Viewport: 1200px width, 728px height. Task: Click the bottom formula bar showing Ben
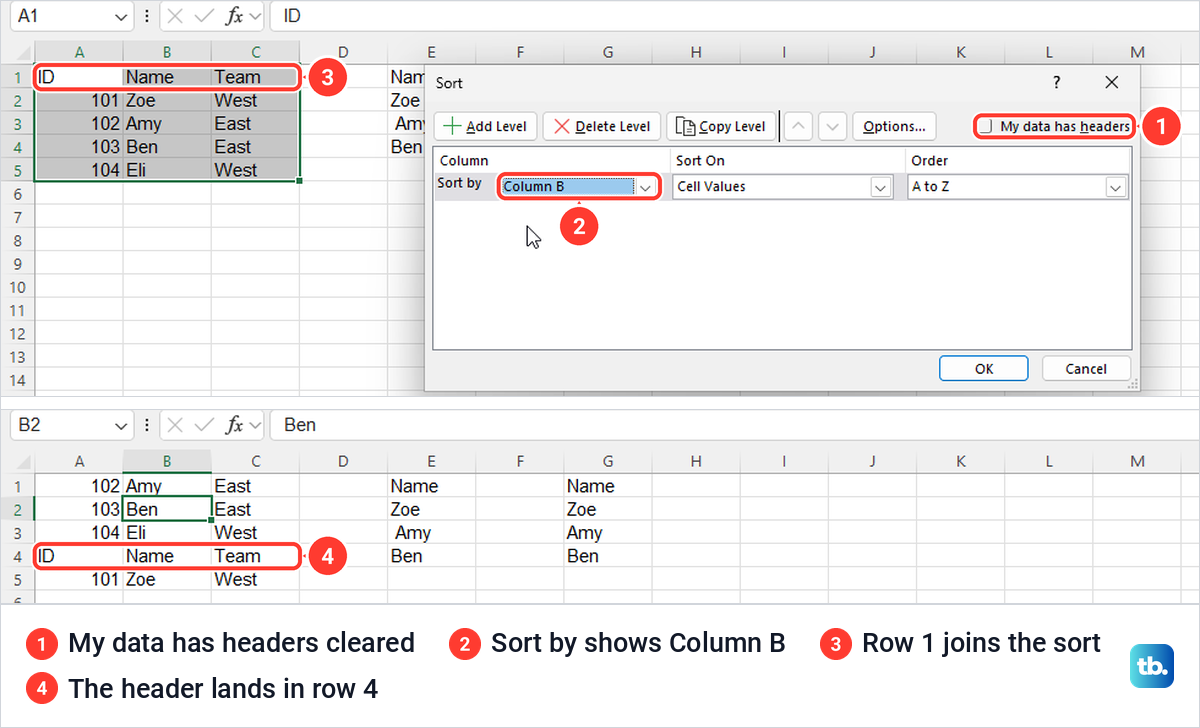(x=734, y=425)
